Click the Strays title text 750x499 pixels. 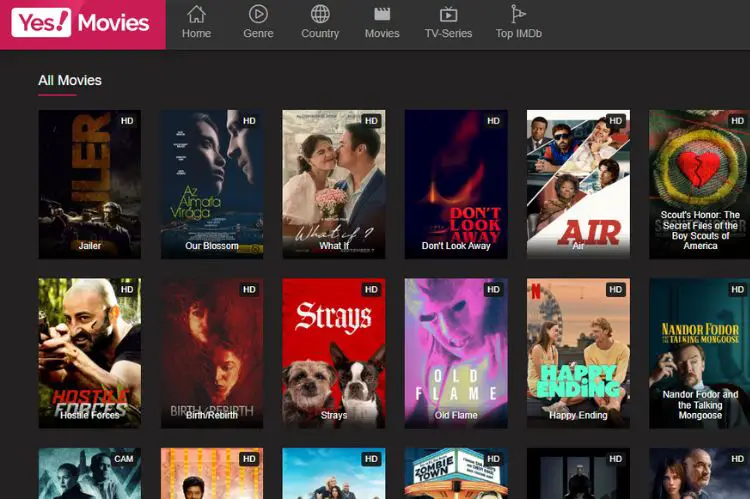click(x=334, y=415)
